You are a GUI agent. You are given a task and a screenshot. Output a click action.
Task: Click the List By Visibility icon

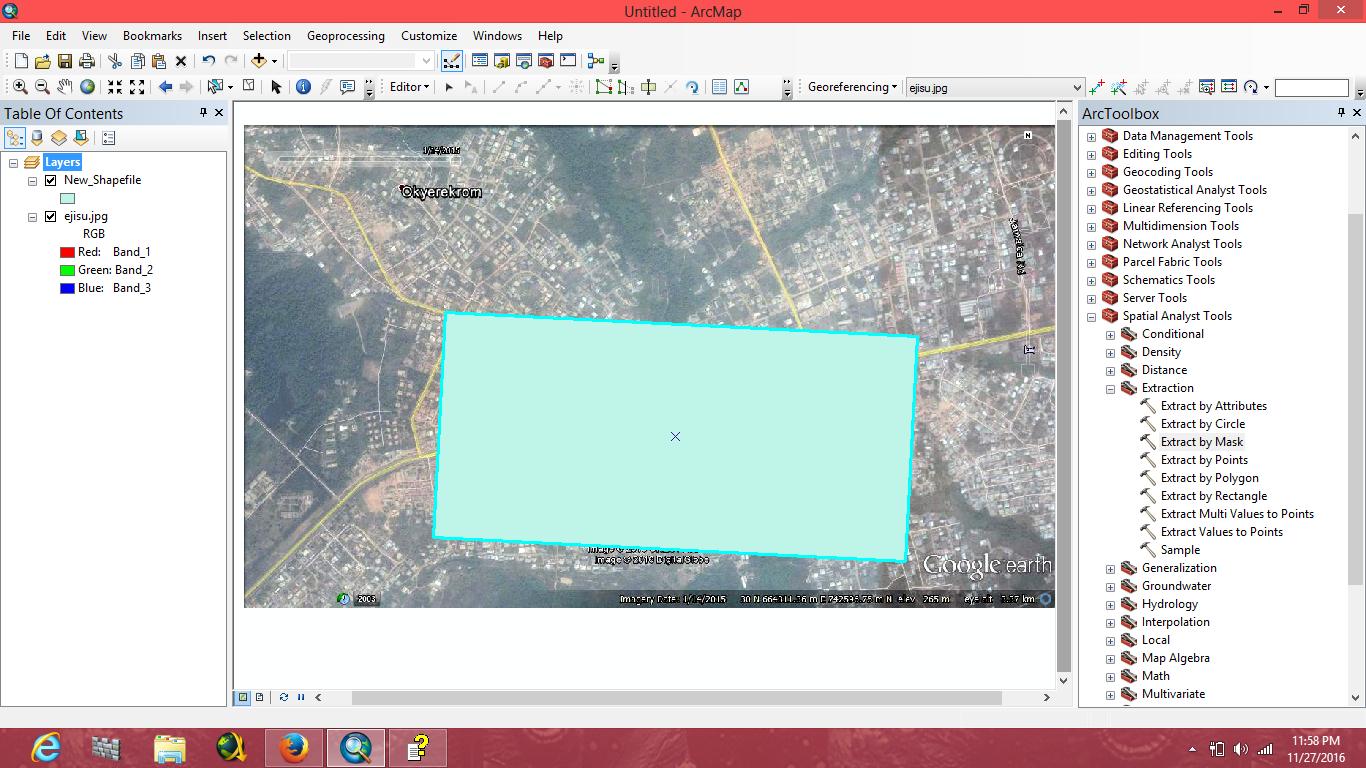[59, 138]
